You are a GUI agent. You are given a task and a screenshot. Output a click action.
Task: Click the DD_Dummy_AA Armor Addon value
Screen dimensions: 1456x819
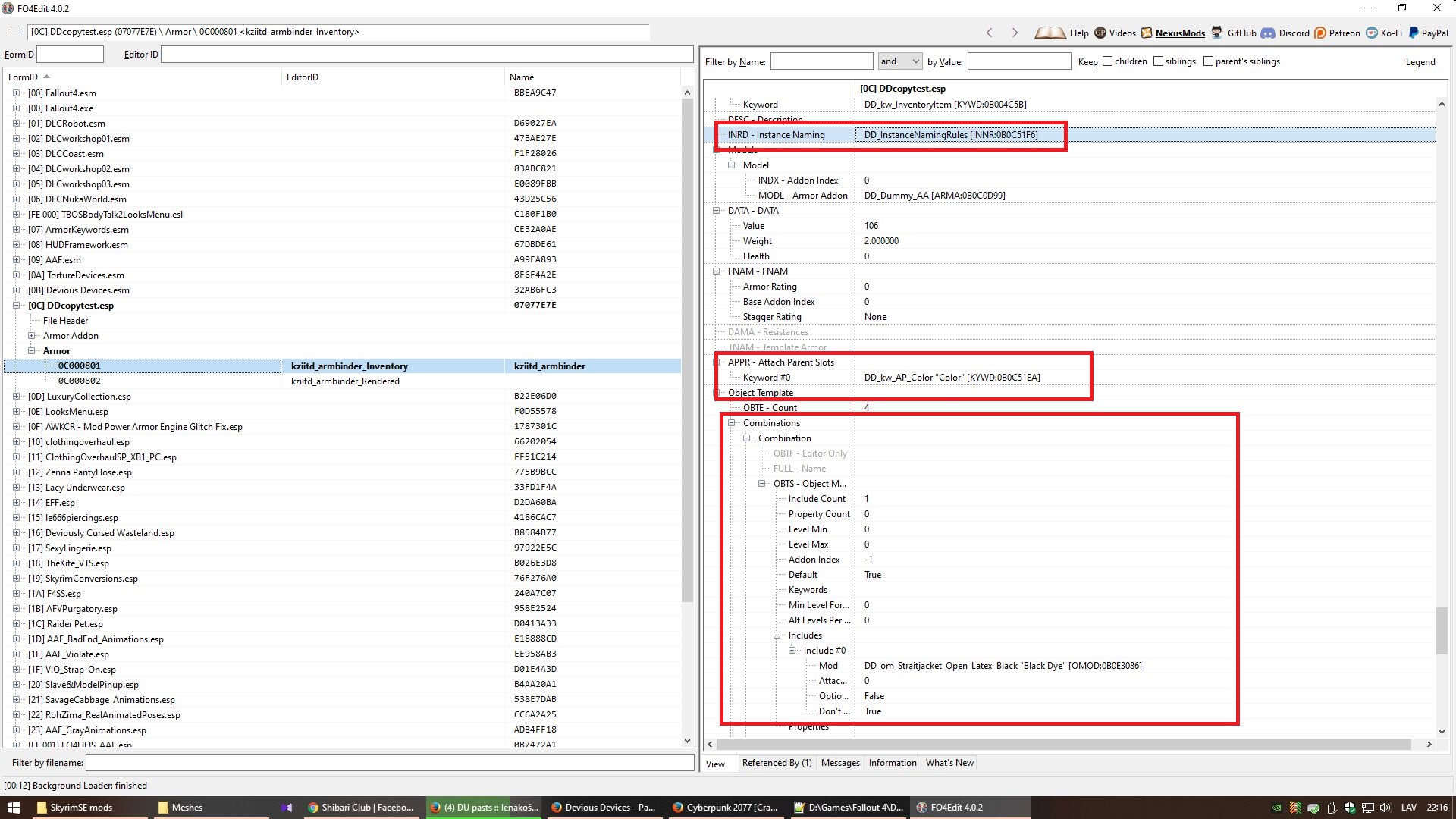934,196
